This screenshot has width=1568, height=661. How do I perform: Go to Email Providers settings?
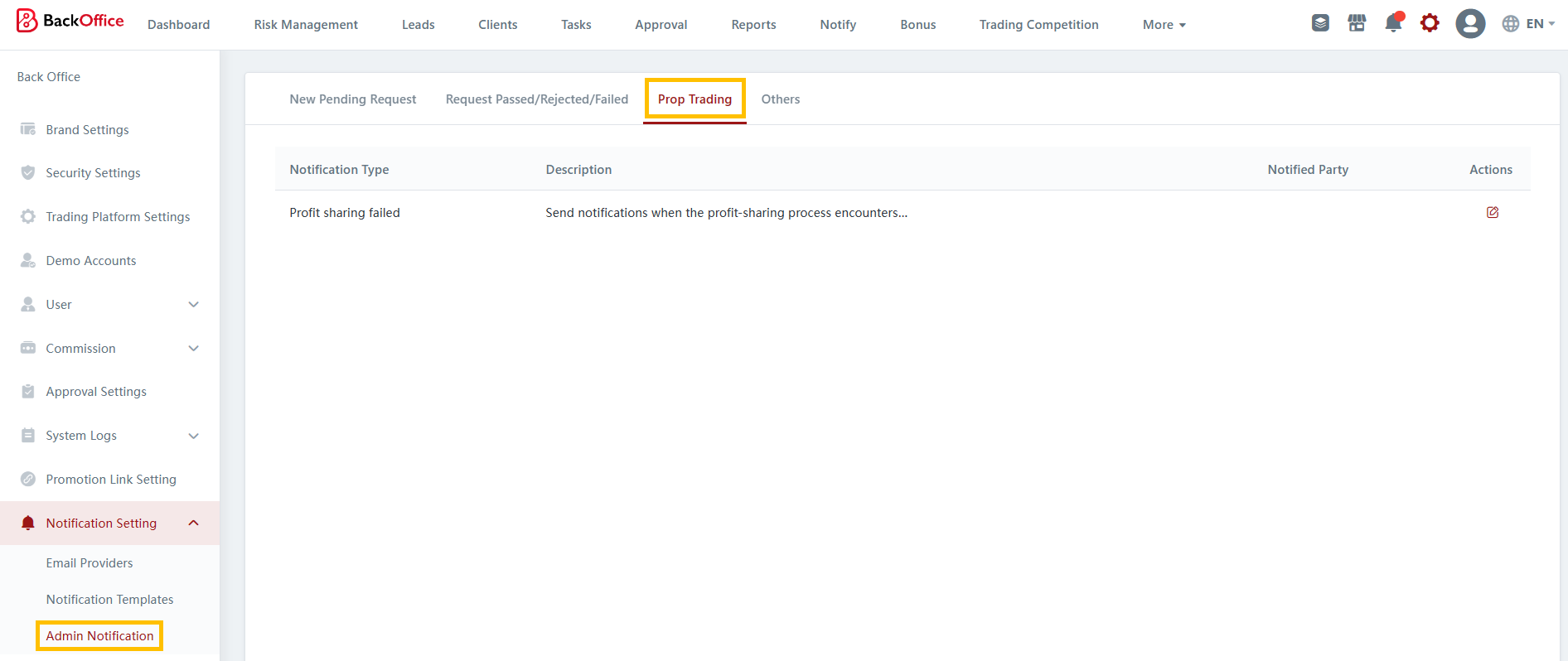coord(90,563)
